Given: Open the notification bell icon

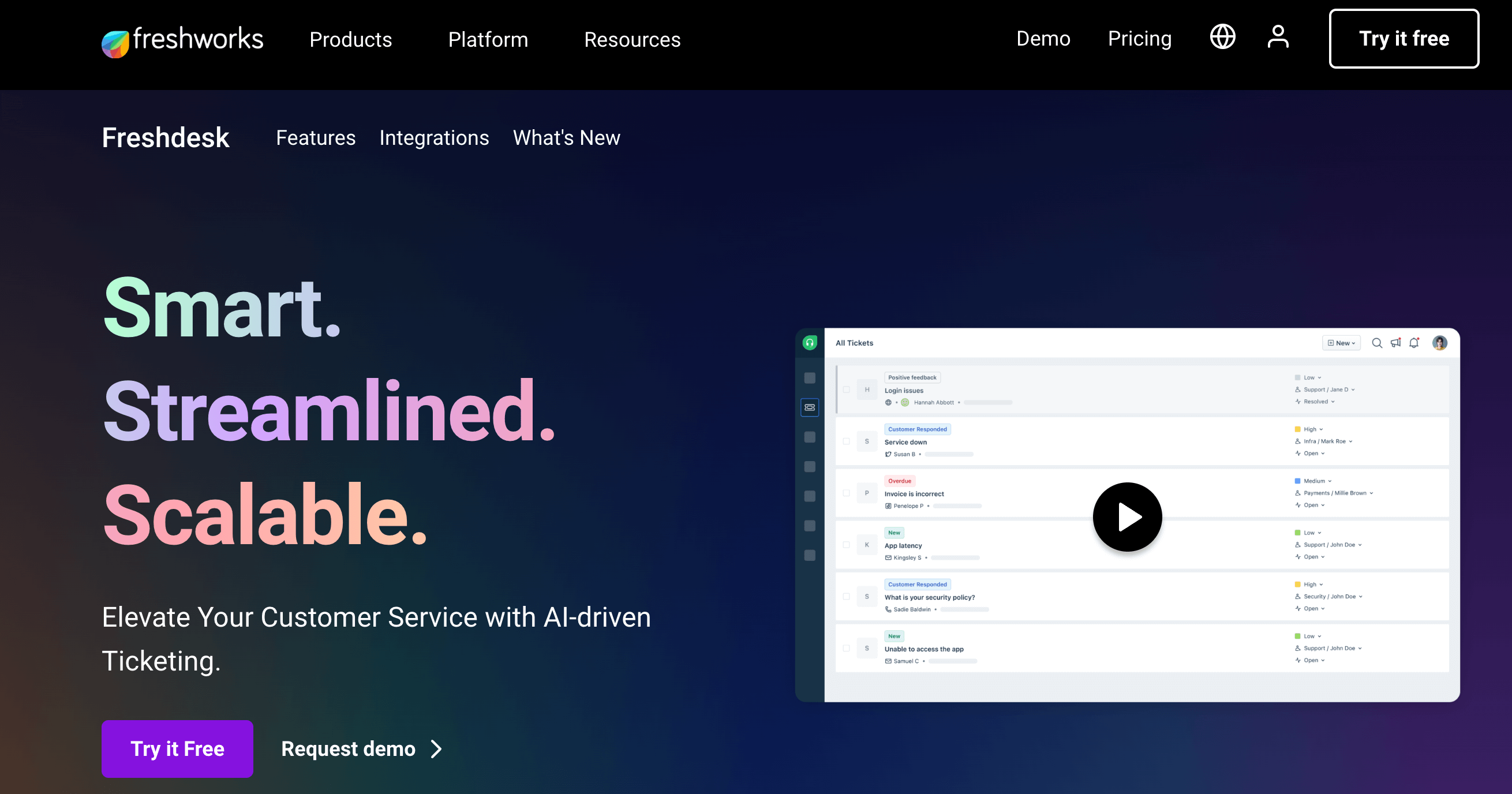Looking at the screenshot, I should coord(1414,343).
